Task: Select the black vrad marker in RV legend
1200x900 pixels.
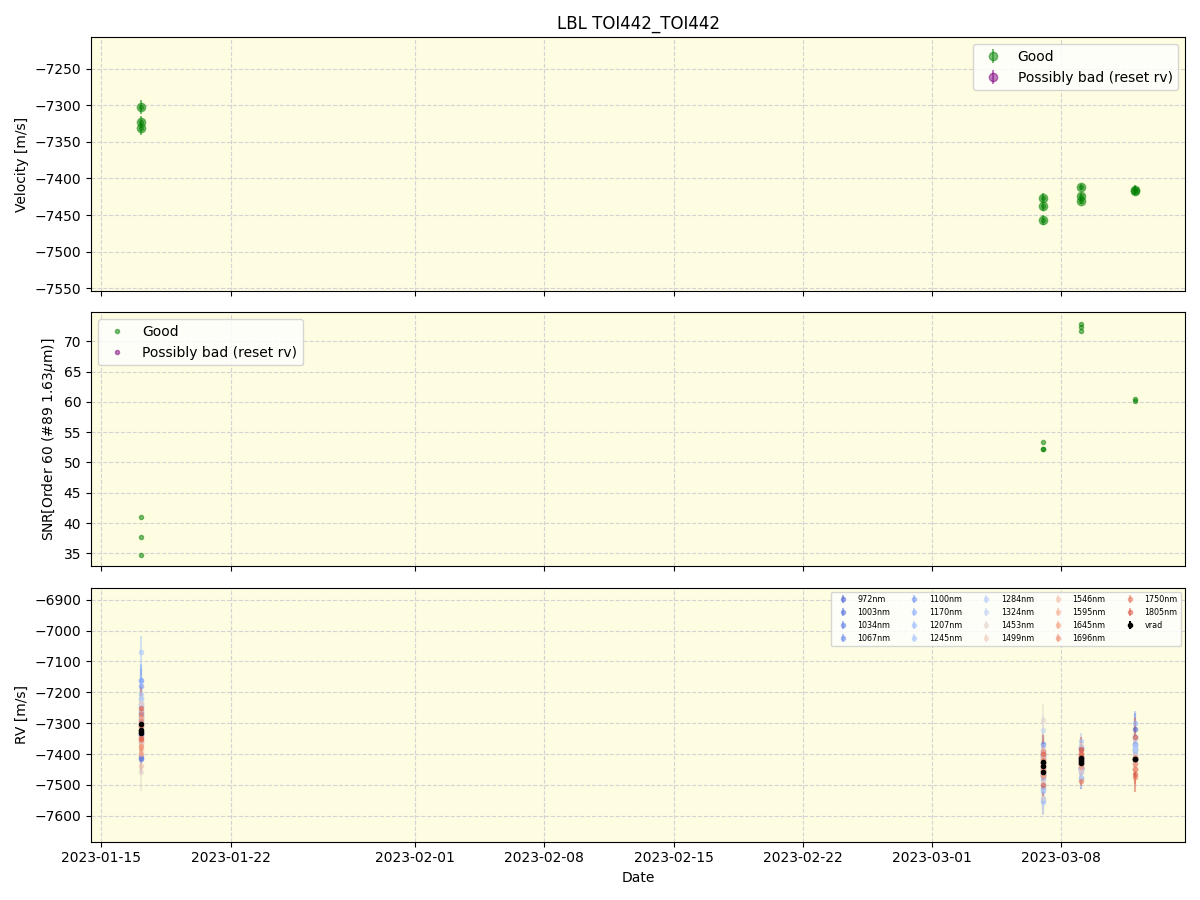Action: (1130, 625)
